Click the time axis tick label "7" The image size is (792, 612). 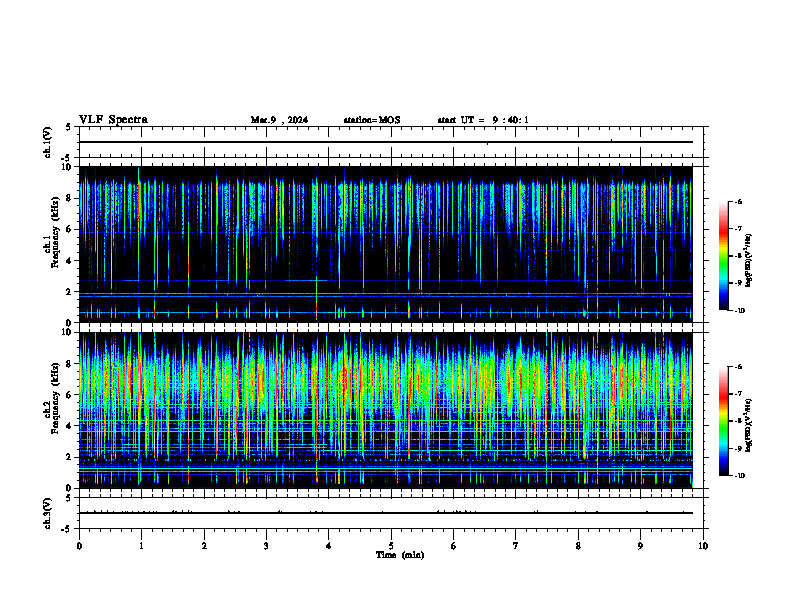click(x=516, y=546)
